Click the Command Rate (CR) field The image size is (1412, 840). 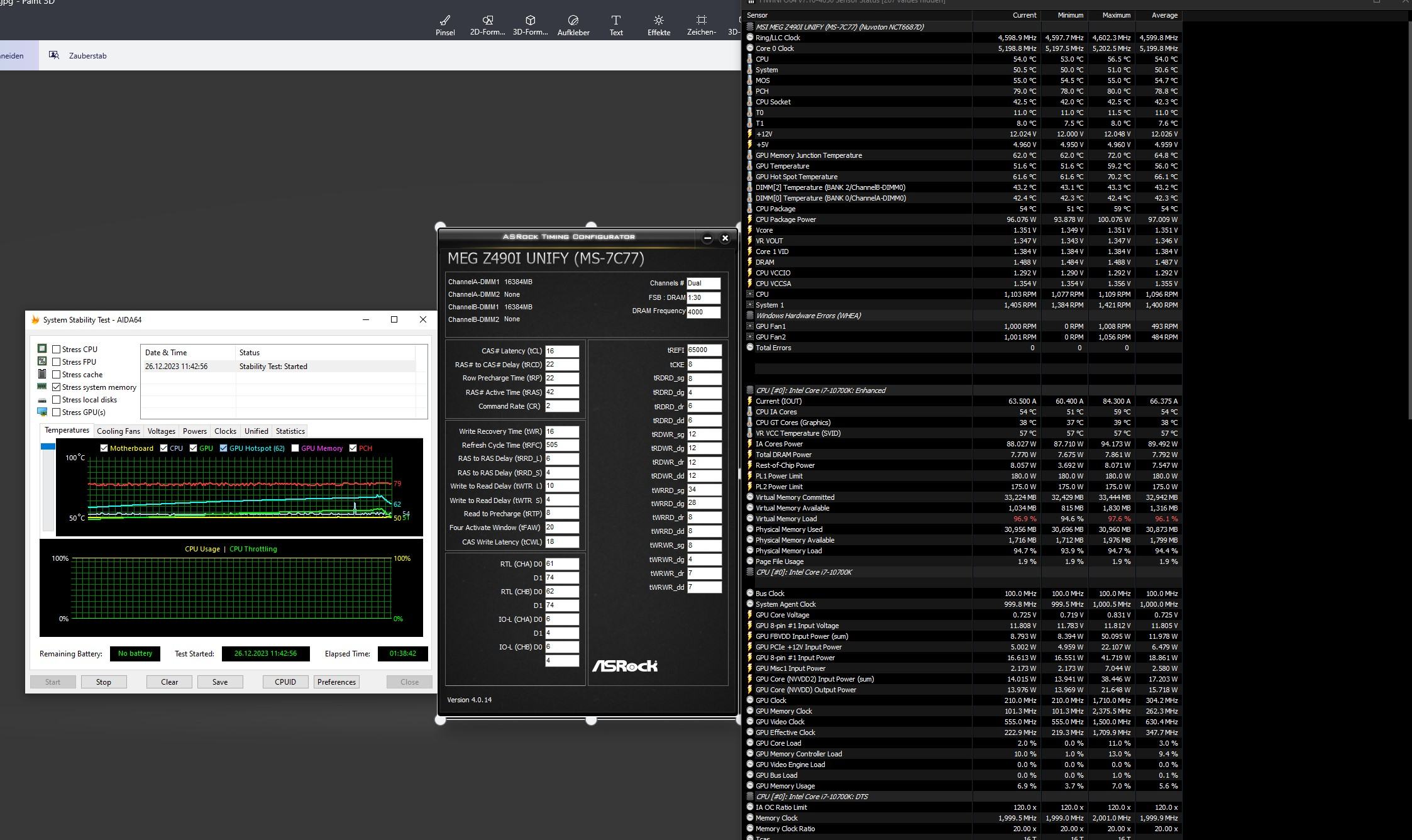pyautogui.click(x=562, y=406)
